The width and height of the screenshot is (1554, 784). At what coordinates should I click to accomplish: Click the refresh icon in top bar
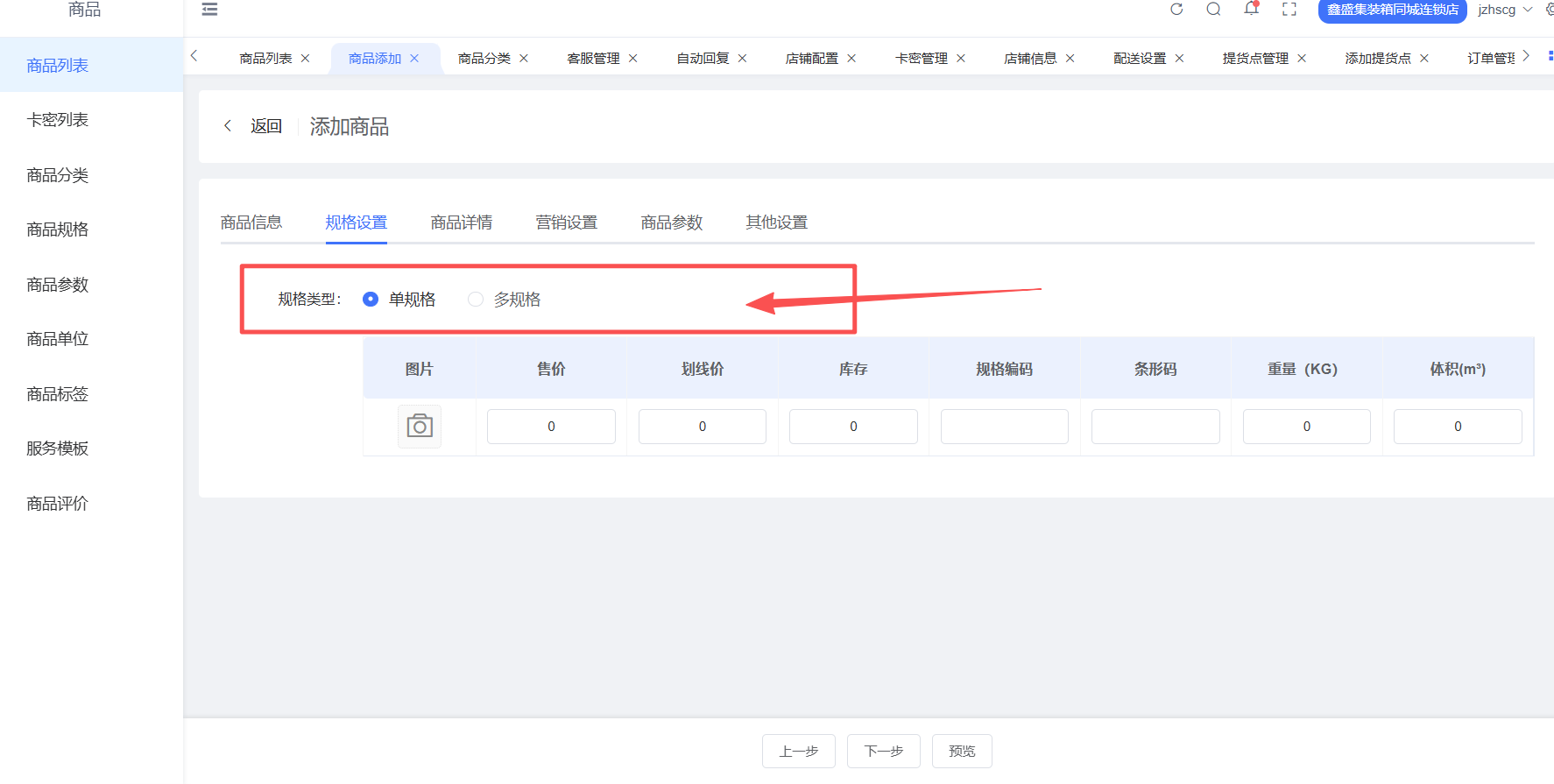tap(1176, 10)
